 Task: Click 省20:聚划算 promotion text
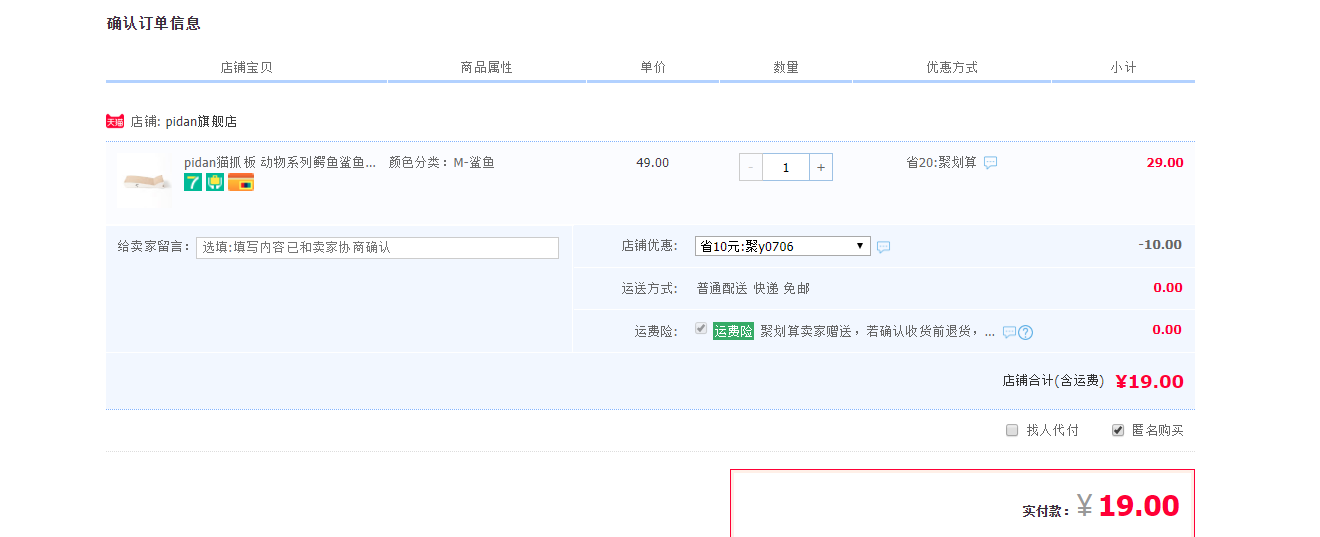coord(941,162)
